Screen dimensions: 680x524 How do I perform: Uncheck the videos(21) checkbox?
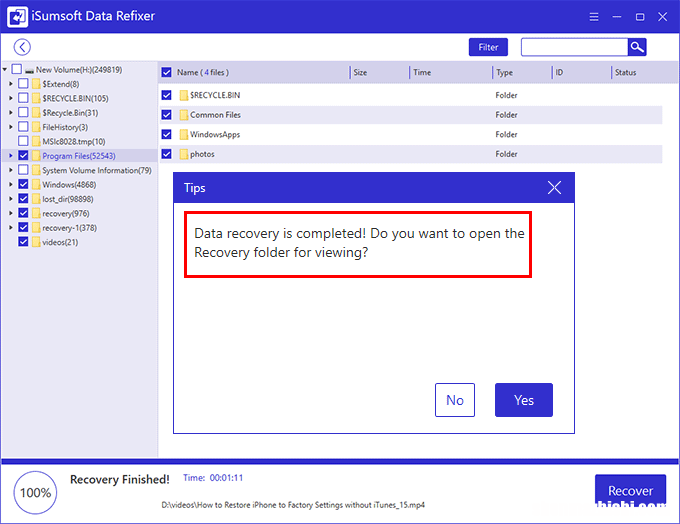coord(23,242)
